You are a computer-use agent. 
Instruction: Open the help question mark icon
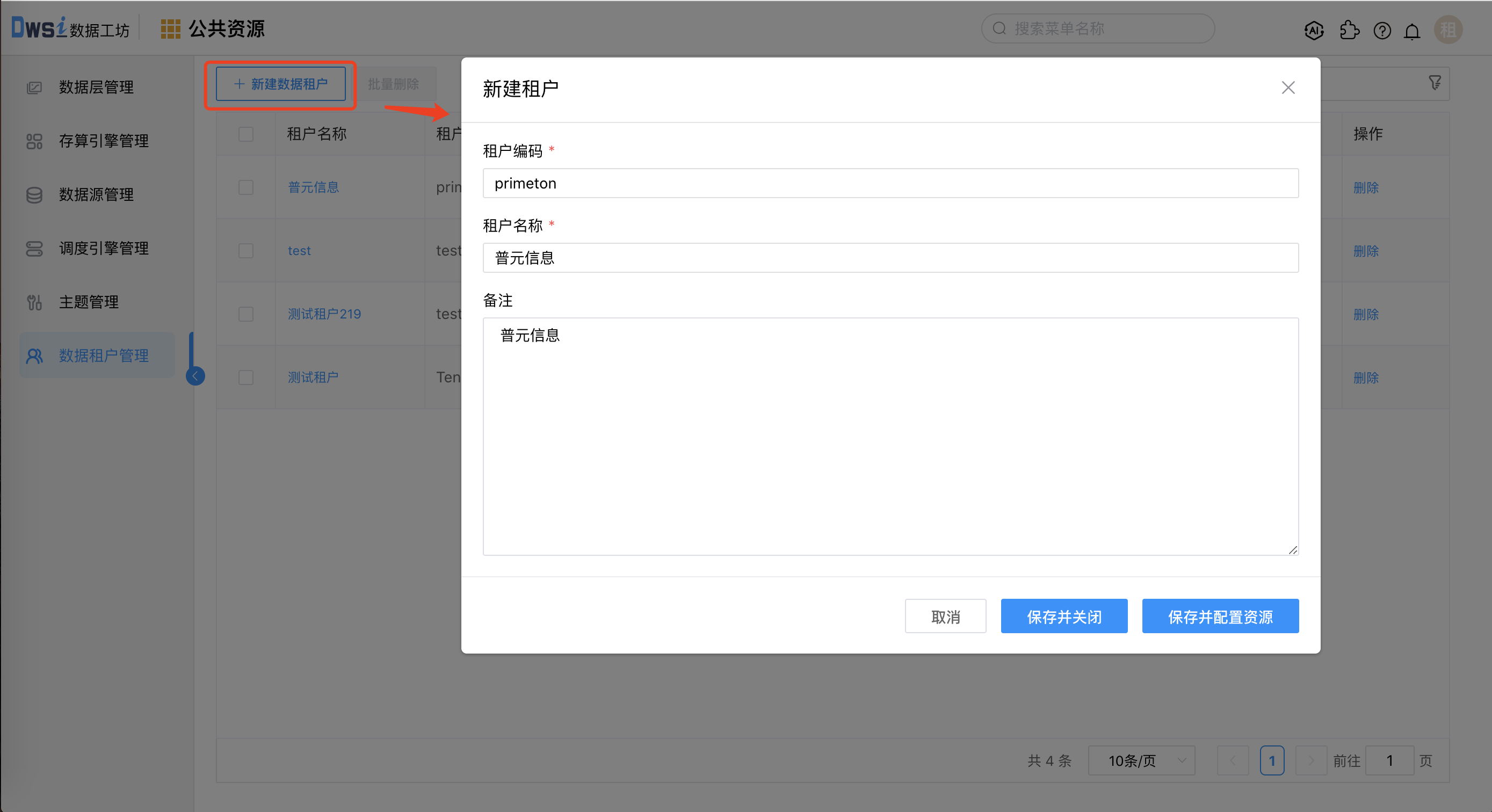[1382, 31]
